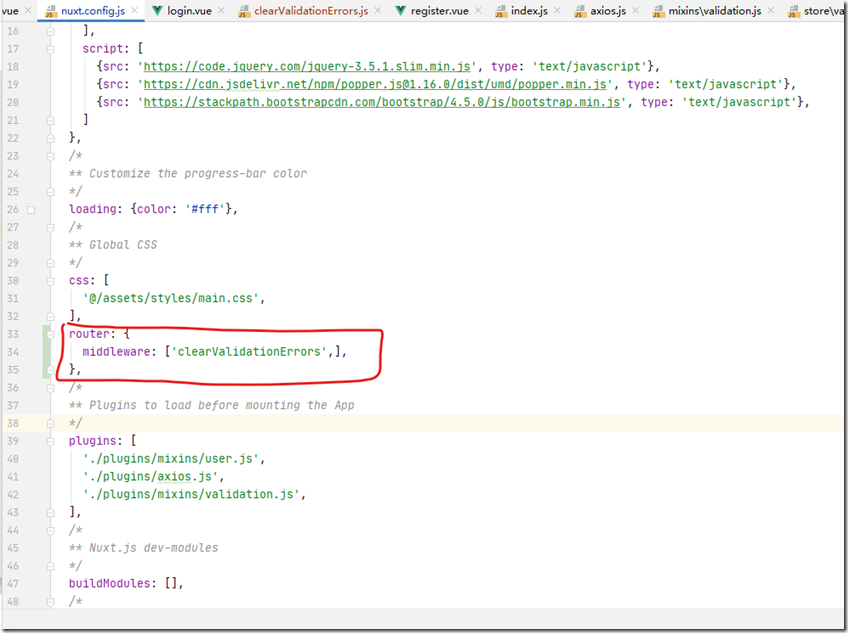The height and width of the screenshot is (633, 848).
Task: Click the script keyword on line 17
Action: click(102, 49)
